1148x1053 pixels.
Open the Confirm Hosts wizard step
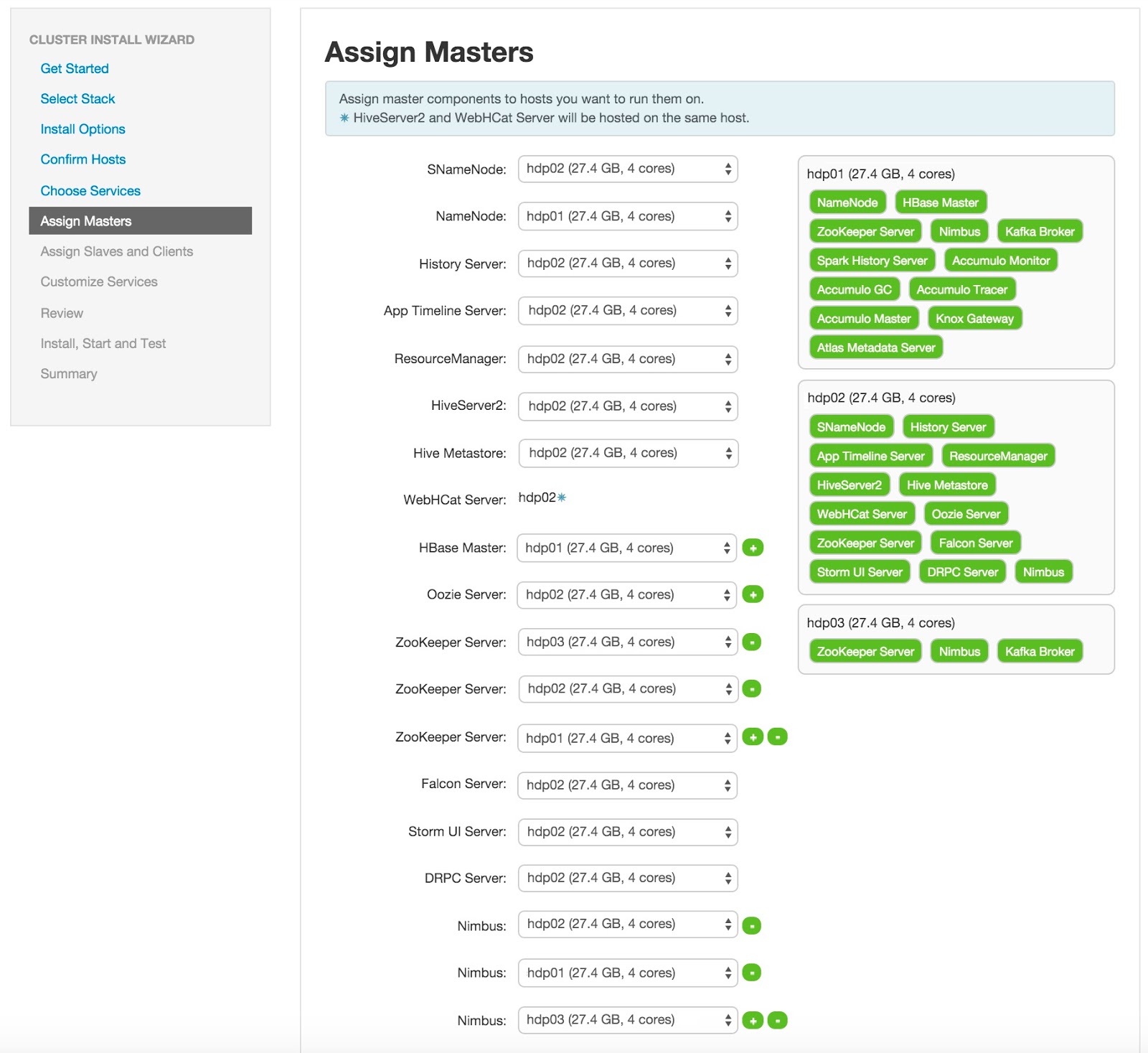tap(83, 159)
